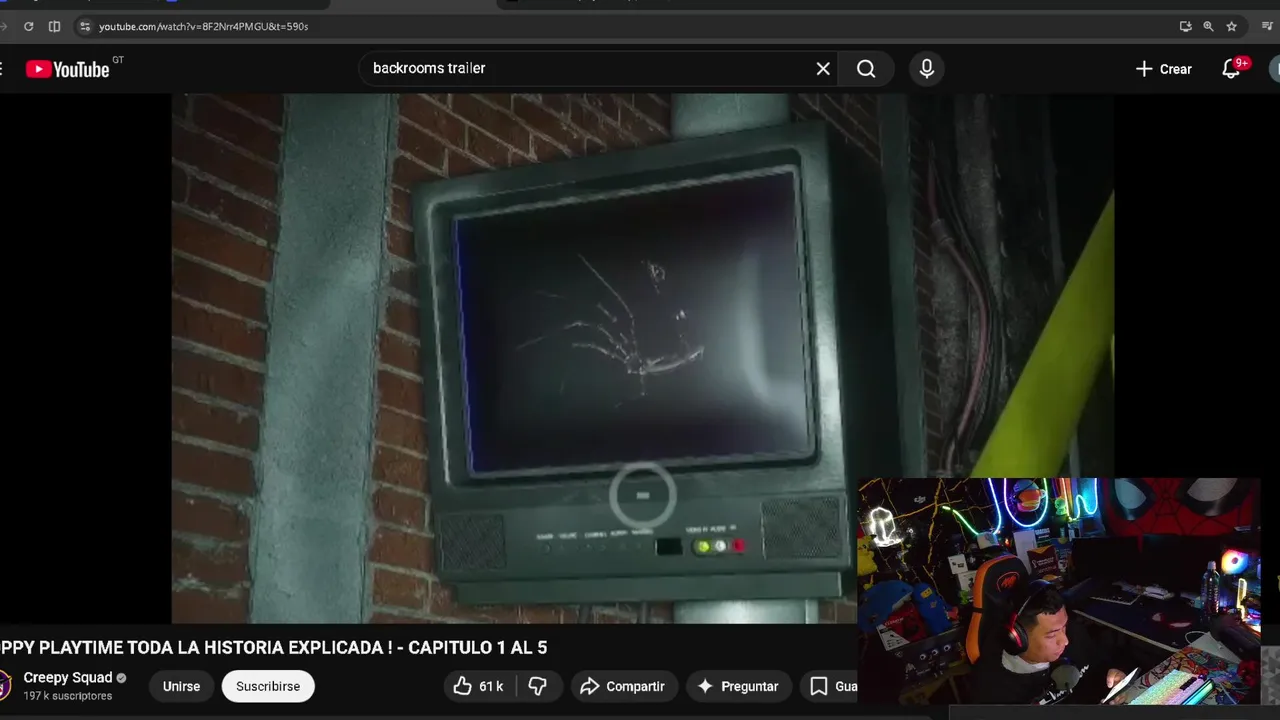1280x720 pixels.
Task: Like the video showing 61 k
Action: [x=478, y=686]
